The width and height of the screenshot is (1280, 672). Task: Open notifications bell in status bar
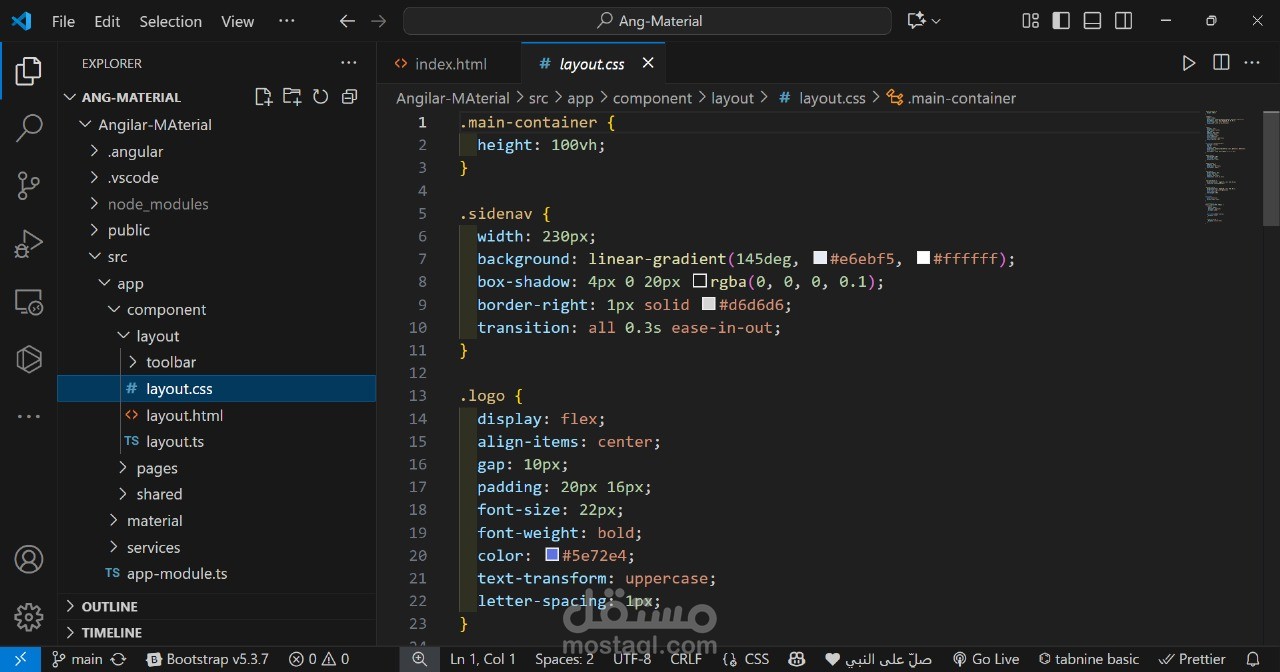(1252, 659)
